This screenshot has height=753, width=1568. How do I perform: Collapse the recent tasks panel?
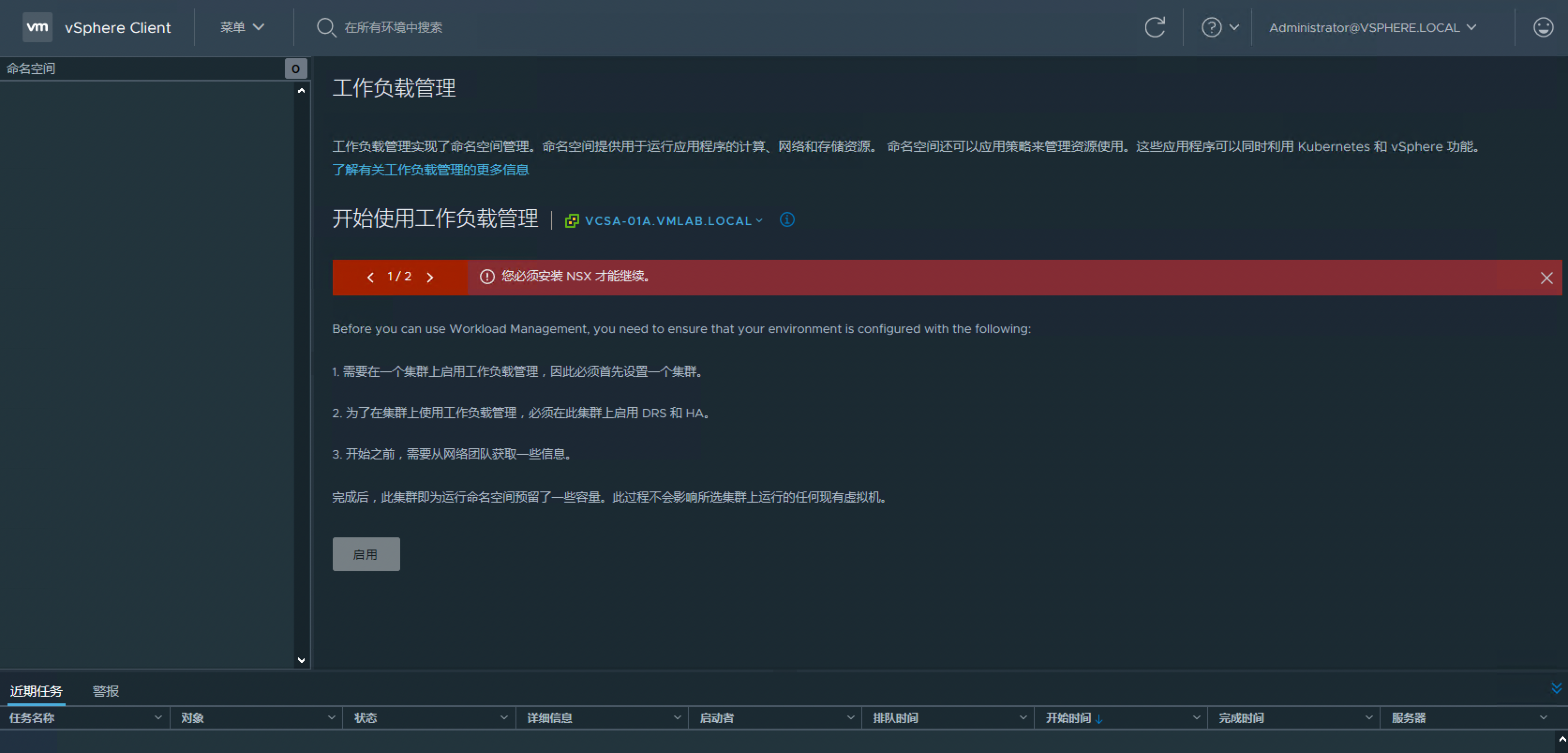click(1556, 688)
